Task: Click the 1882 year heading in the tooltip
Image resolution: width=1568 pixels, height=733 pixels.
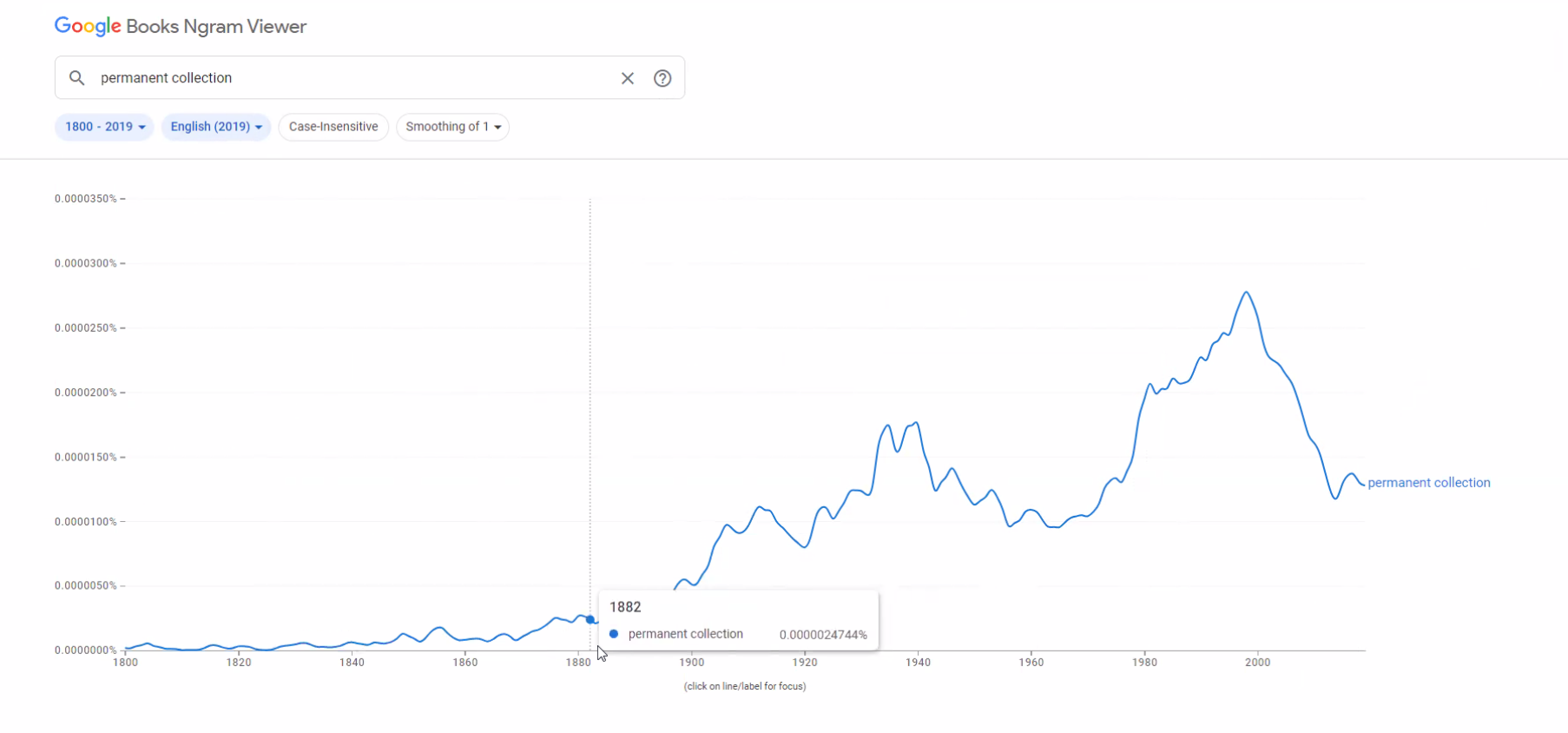Action: coord(625,607)
